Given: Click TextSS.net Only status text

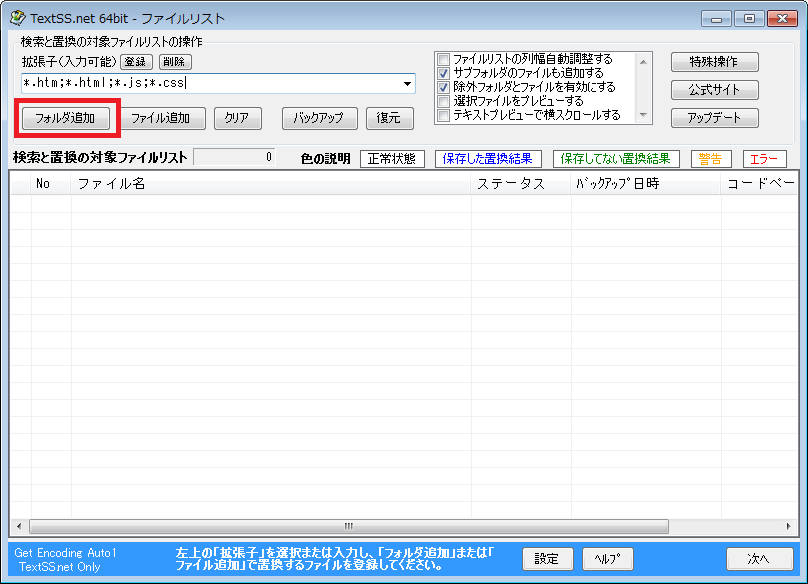Looking at the screenshot, I should [60, 566].
